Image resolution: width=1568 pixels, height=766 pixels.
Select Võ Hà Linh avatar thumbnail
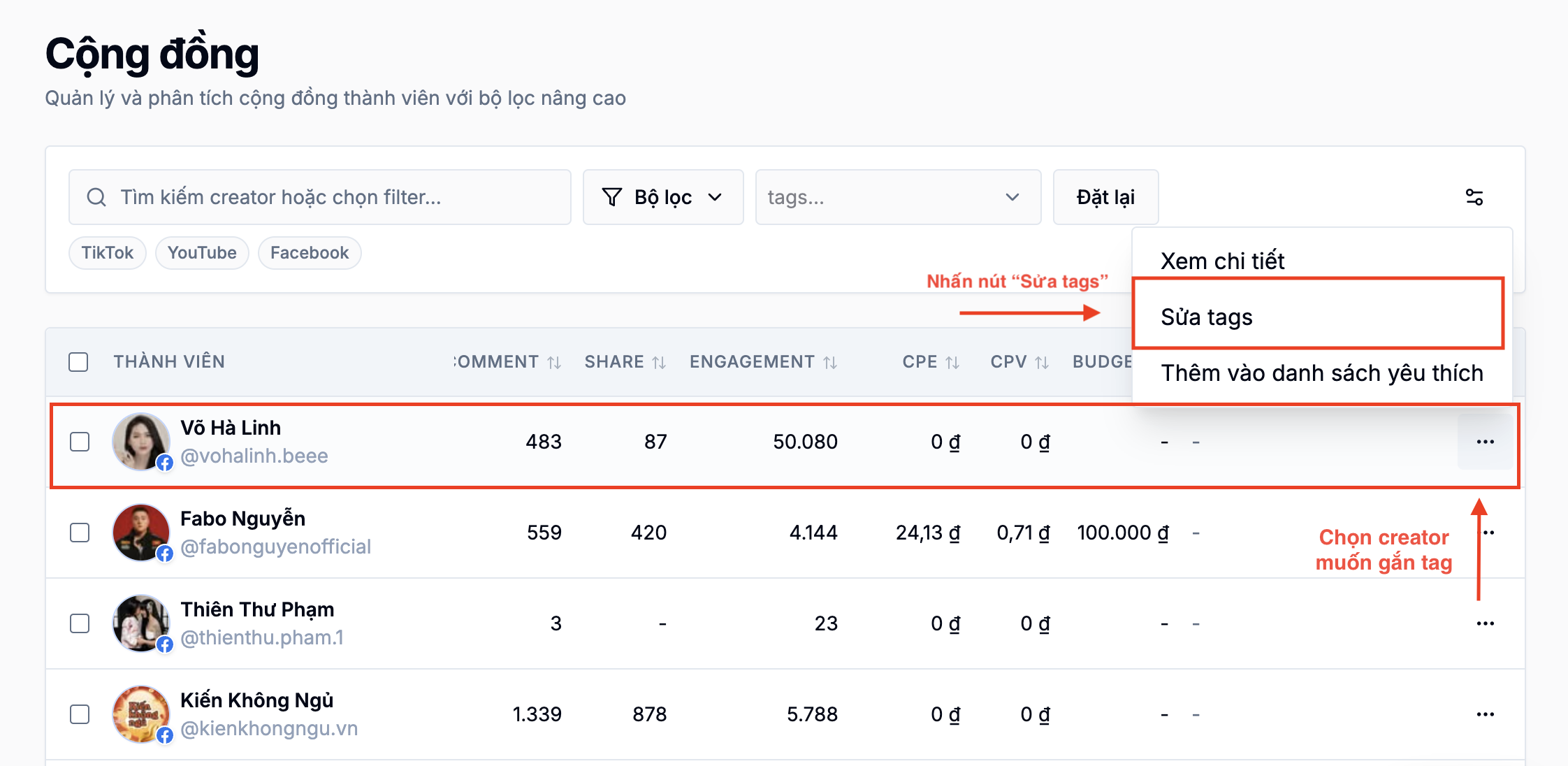pos(141,442)
